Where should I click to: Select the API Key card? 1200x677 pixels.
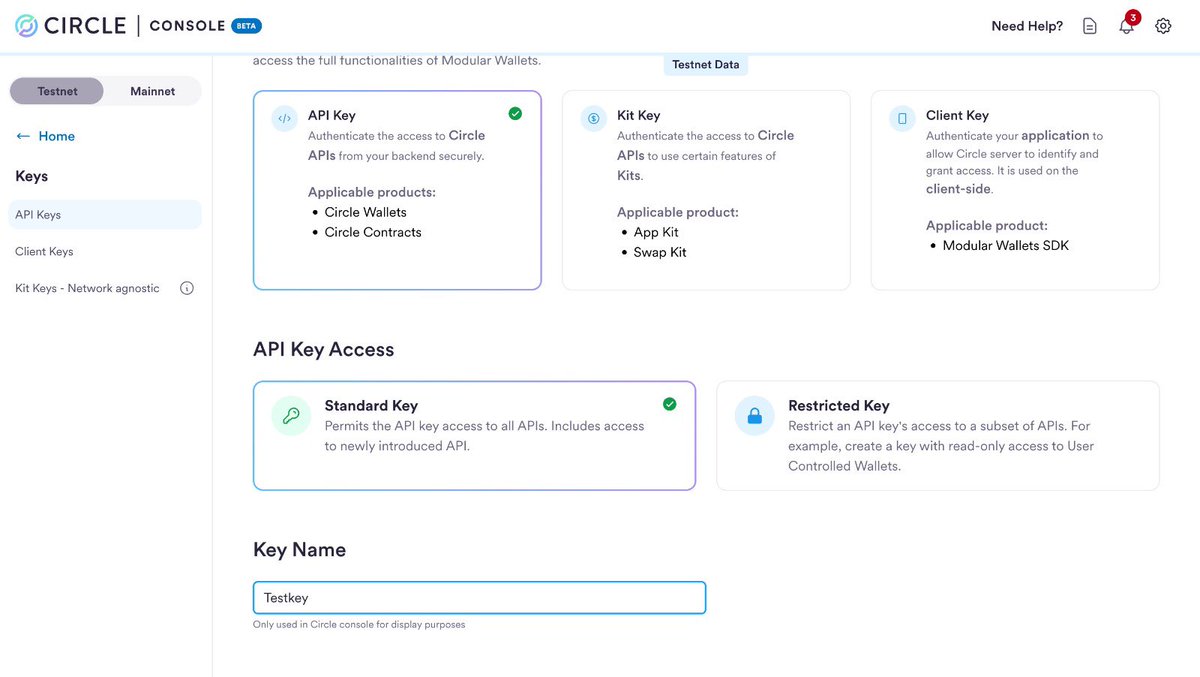tap(397, 190)
